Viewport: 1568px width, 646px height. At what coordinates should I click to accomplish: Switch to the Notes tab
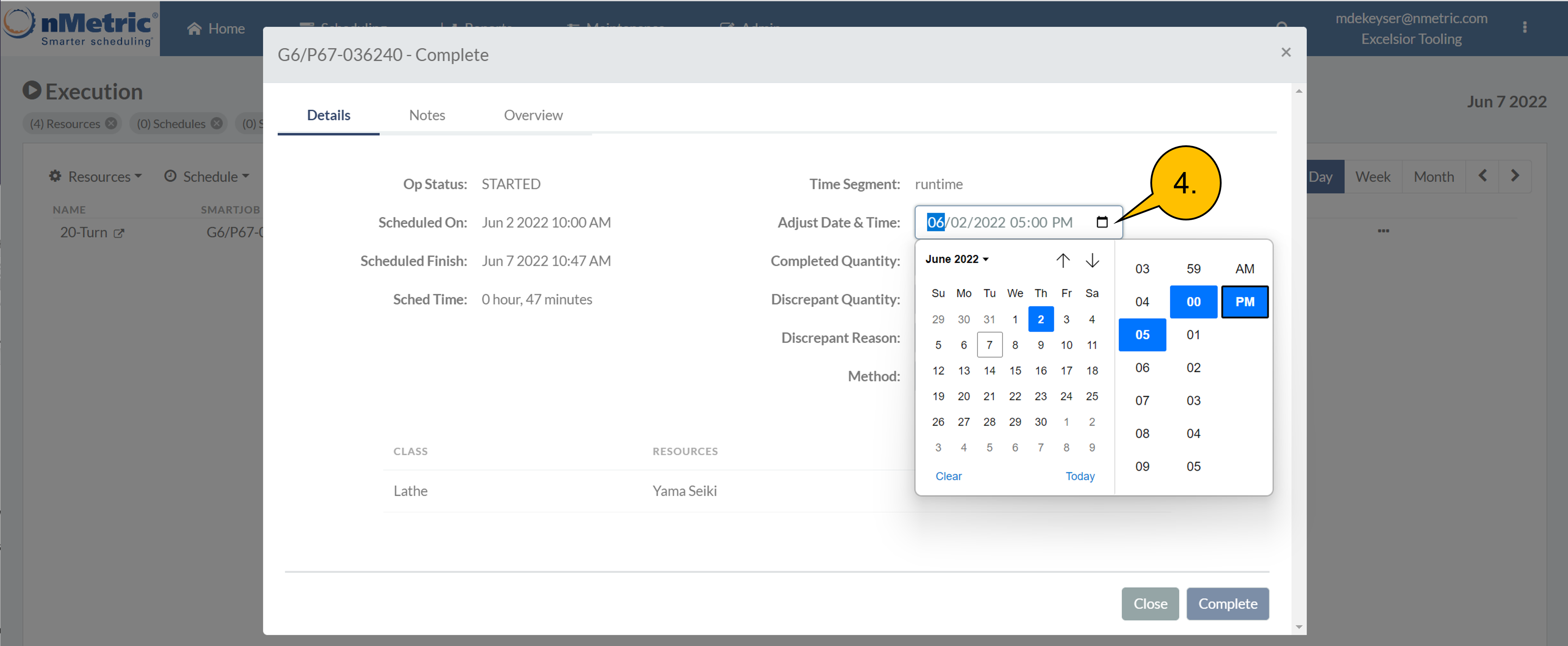coord(427,115)
